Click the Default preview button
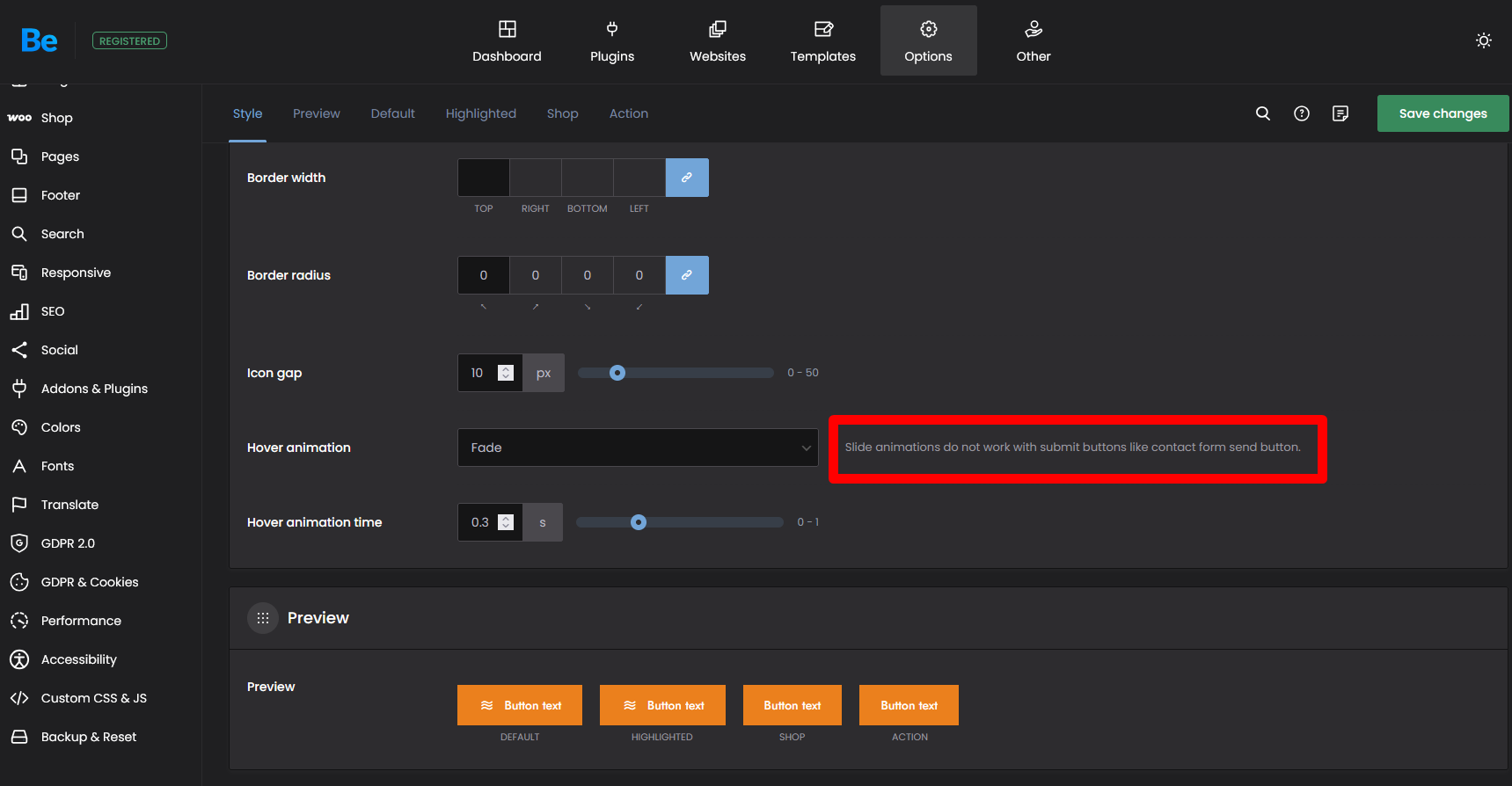The image size is (1512, 786). coord(519,705)
